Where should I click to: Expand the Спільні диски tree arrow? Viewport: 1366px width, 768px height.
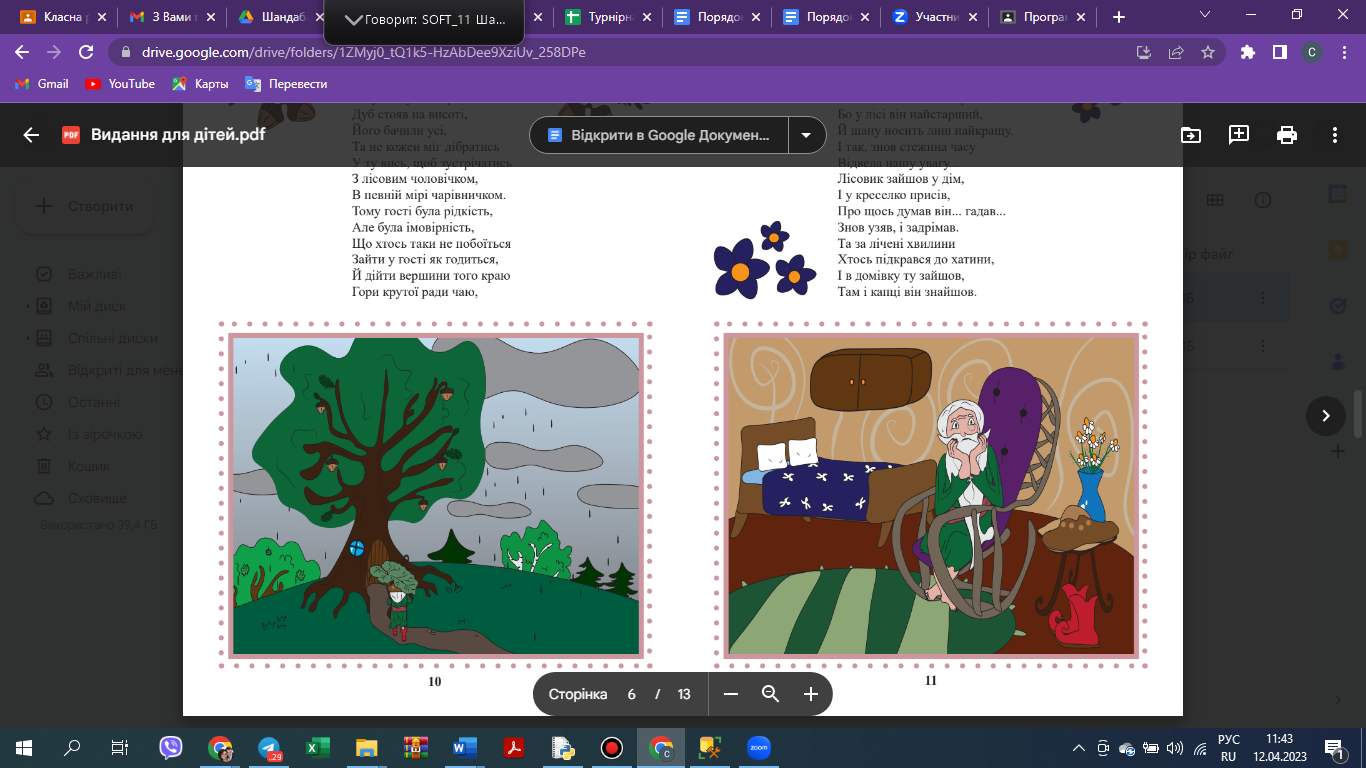coord(28,339)
